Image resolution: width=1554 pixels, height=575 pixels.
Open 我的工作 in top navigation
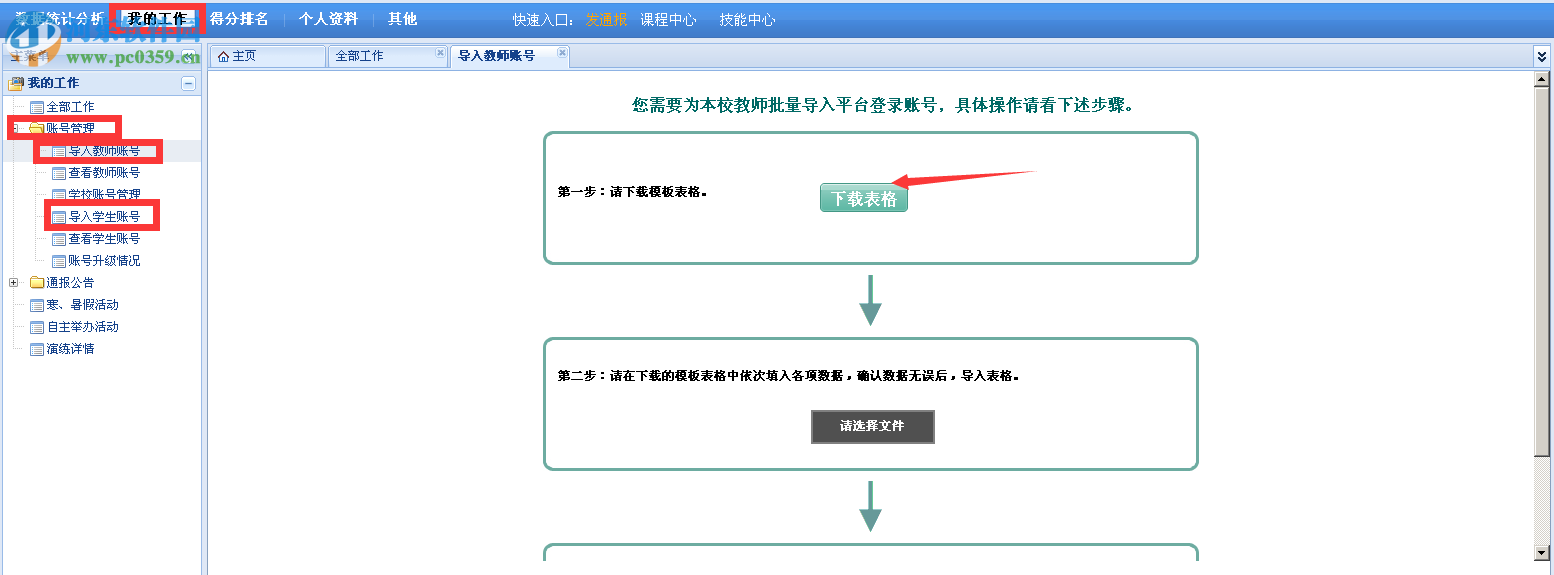(157, 19)
